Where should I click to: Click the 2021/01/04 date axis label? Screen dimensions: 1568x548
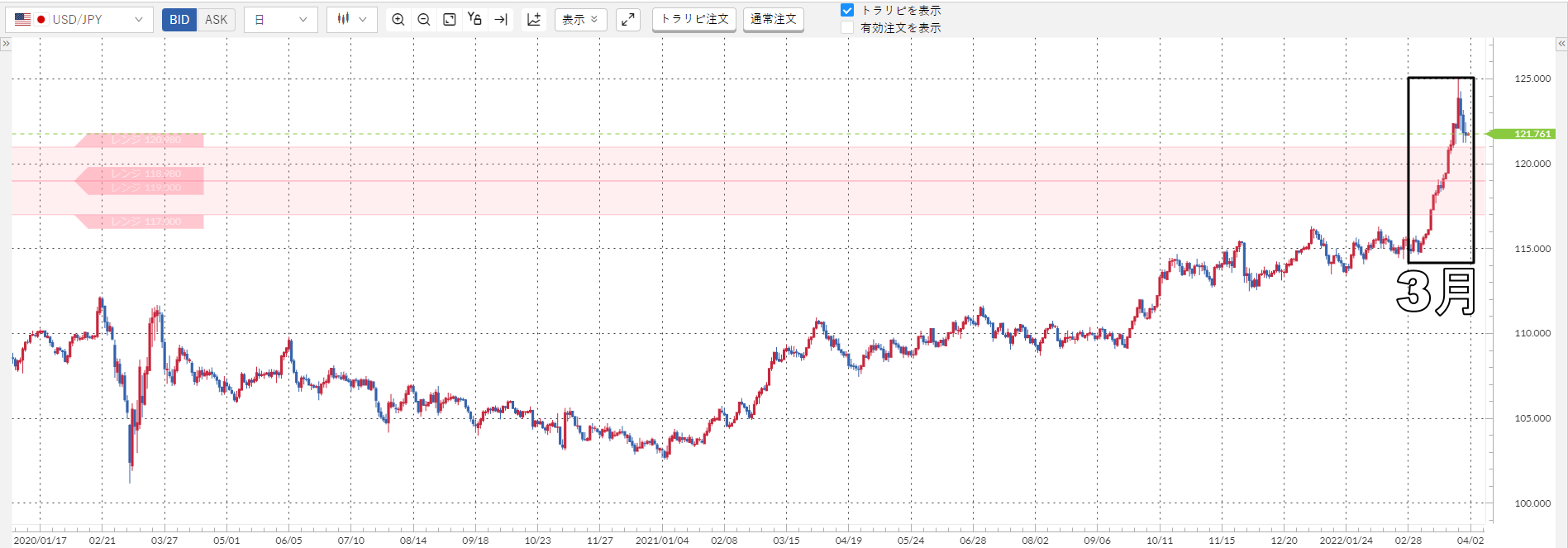point(662,541)
